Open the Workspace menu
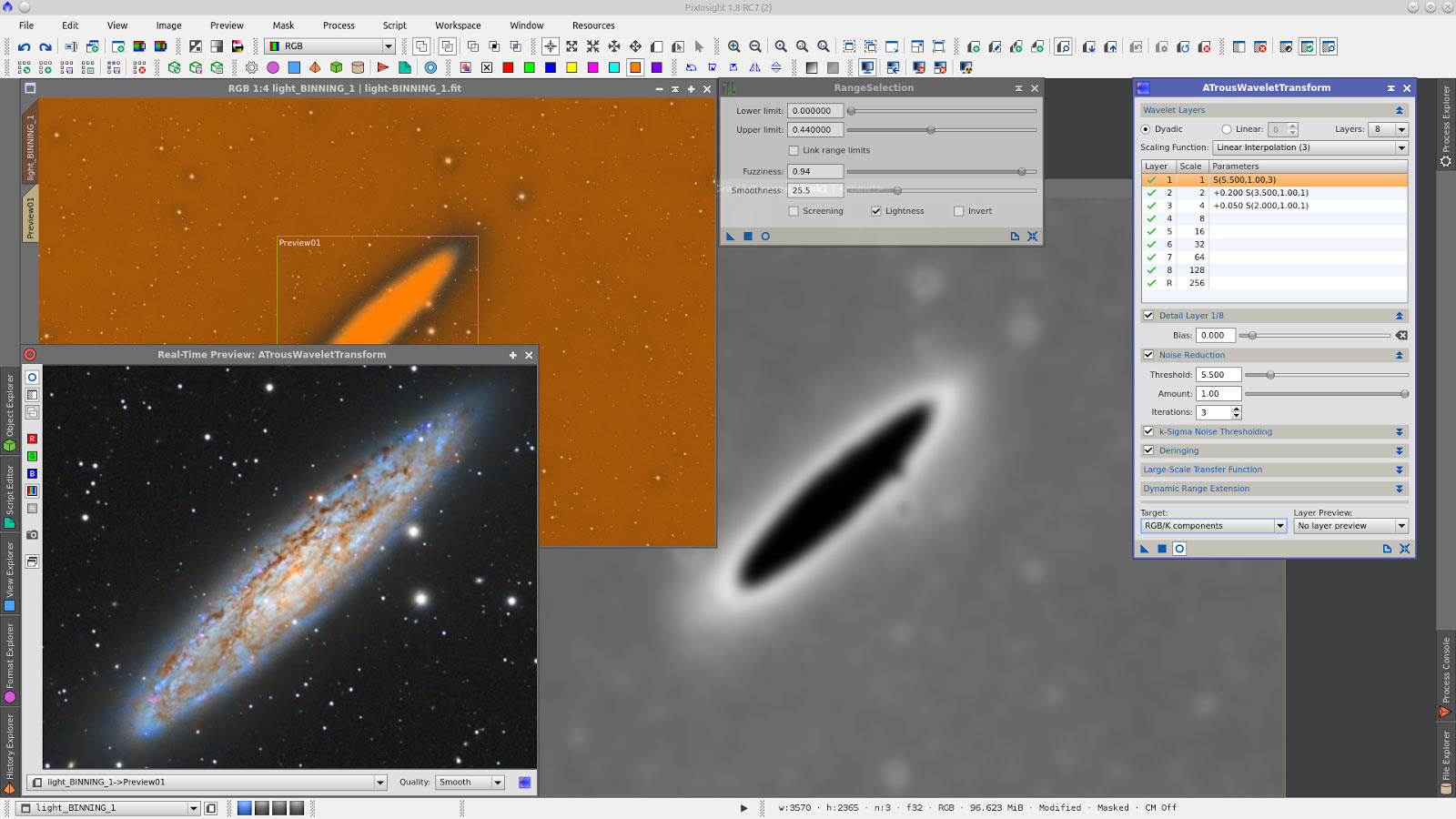This screenshot has height=819, width=1456. coord(457,25)
